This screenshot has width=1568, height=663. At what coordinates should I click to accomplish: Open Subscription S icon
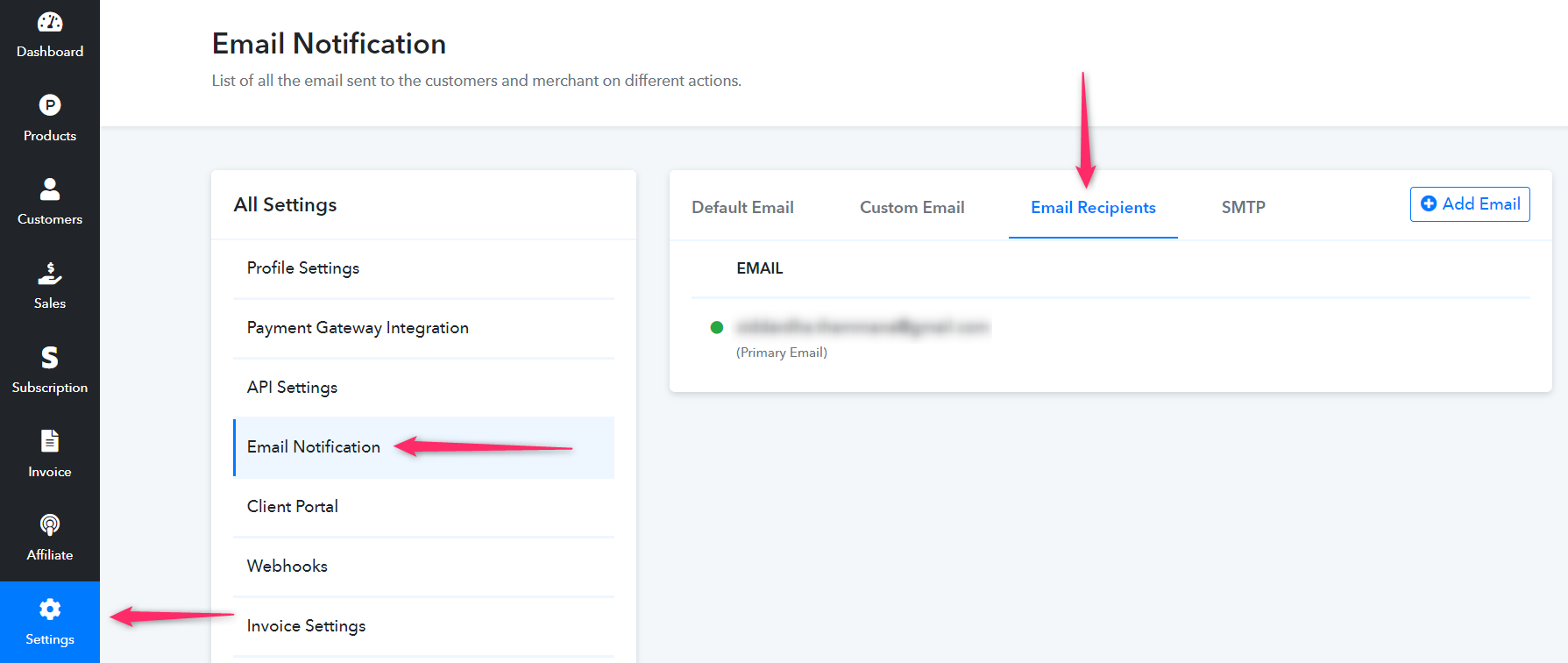click(x=50, y=357)
